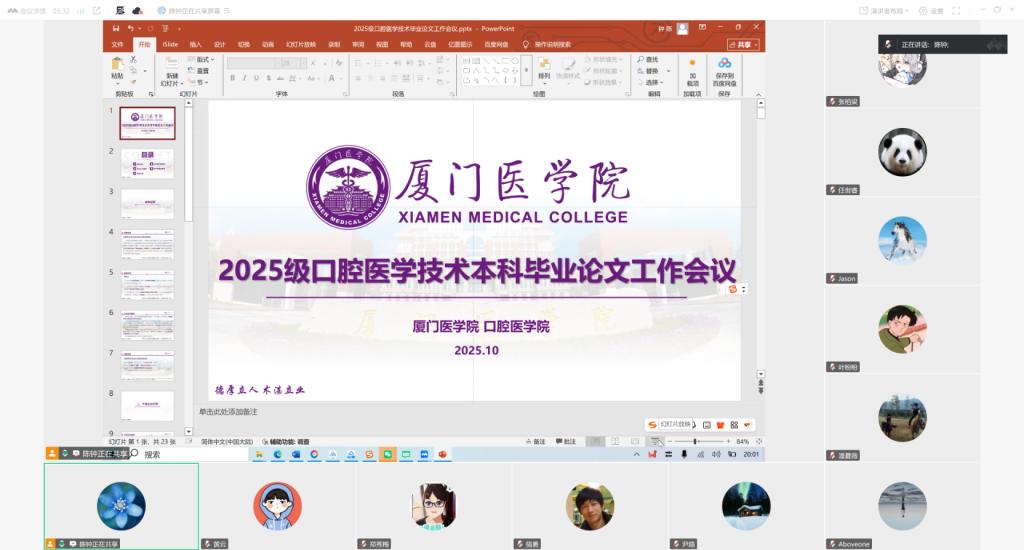
Task: Click the red PowerPoint icon on taskbar
Action: pyautogui.click(x=442, y=454)
